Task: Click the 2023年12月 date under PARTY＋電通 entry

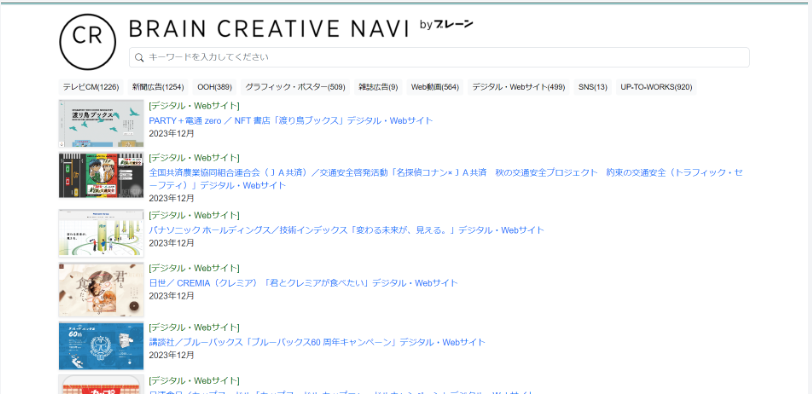Action: tap(171, 134)
